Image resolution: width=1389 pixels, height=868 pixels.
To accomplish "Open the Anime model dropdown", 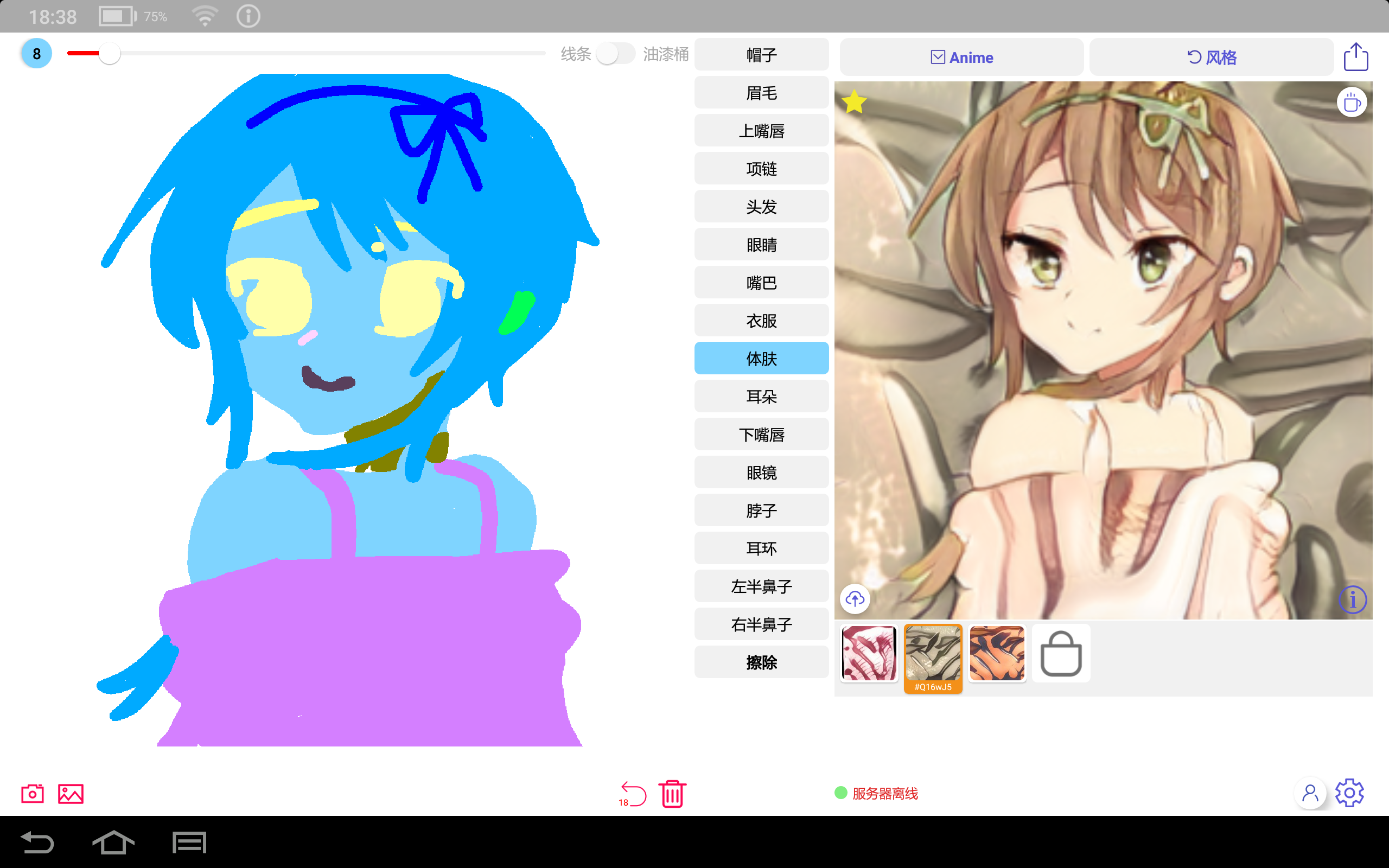I will (x=961, y=58).
